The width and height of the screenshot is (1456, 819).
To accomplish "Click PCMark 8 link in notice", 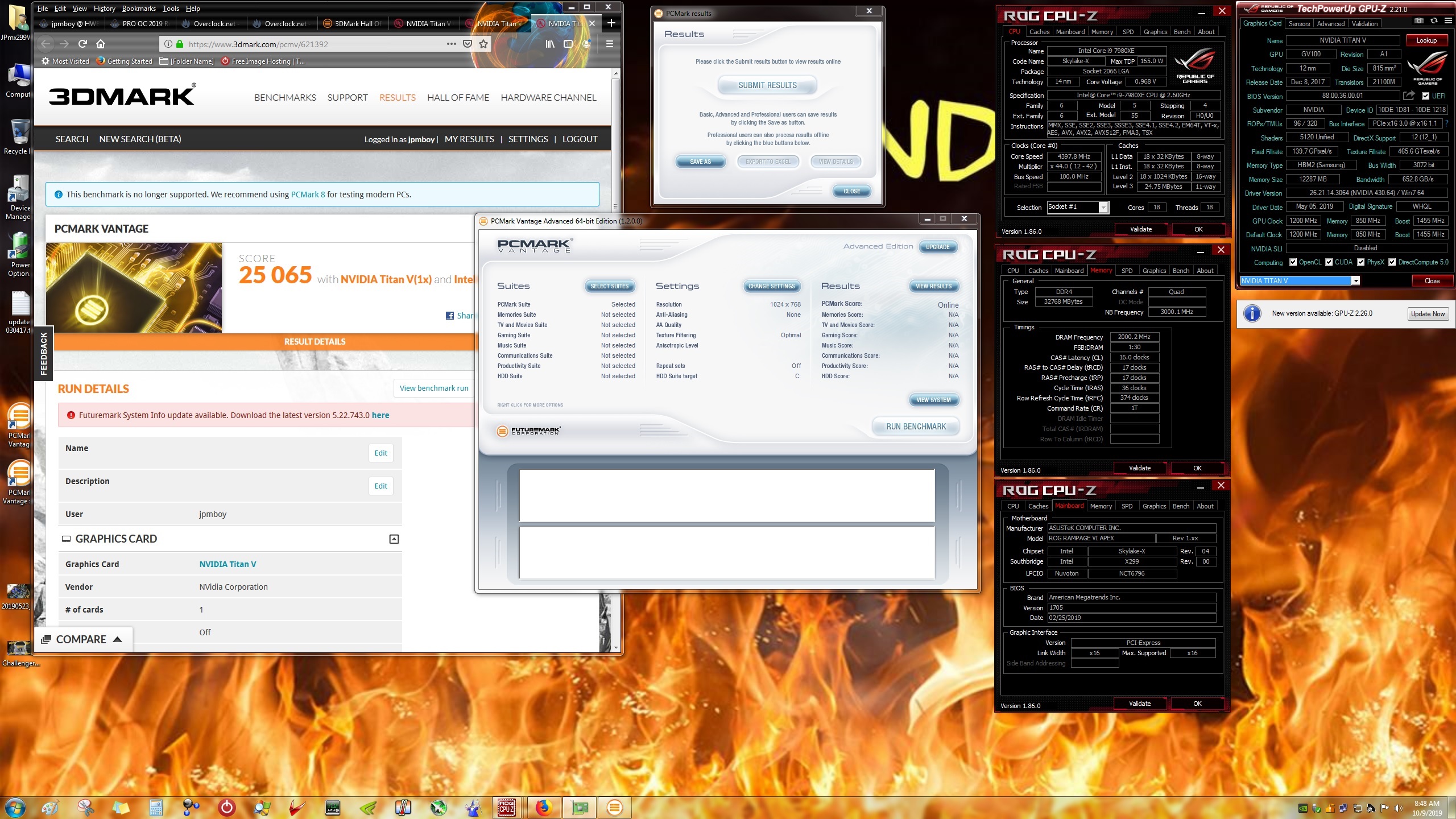I will 308,195.
